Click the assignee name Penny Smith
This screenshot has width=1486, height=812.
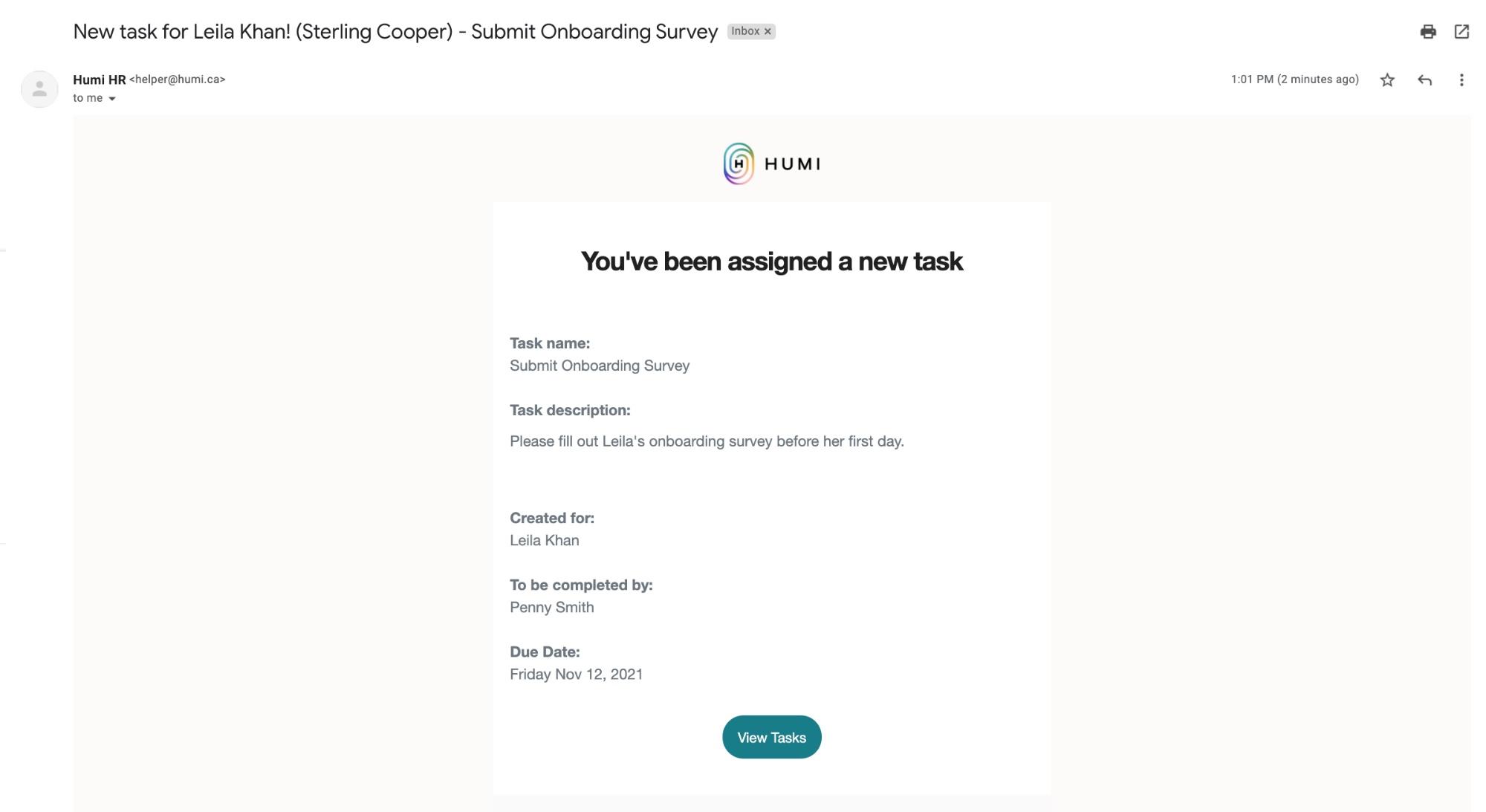551,607
